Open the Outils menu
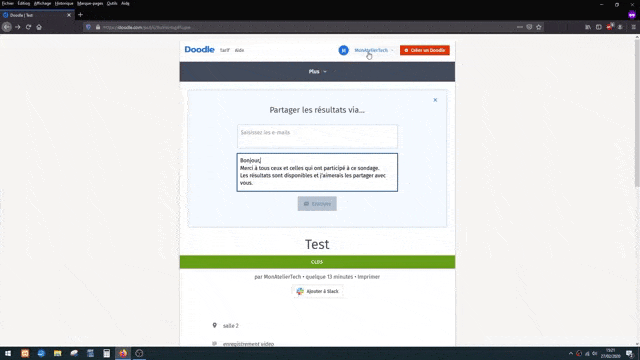This screenshot has height=360, width=640. [112, 3]
